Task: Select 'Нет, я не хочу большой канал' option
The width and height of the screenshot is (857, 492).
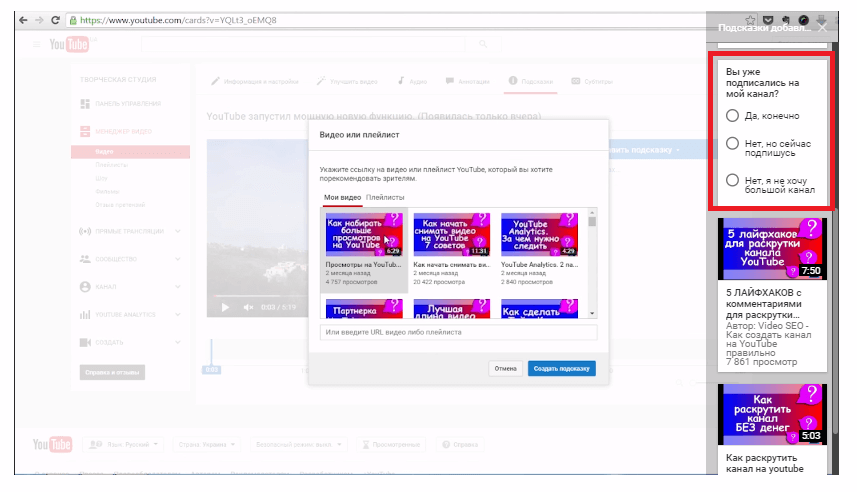Action: (x=733, y=180)
